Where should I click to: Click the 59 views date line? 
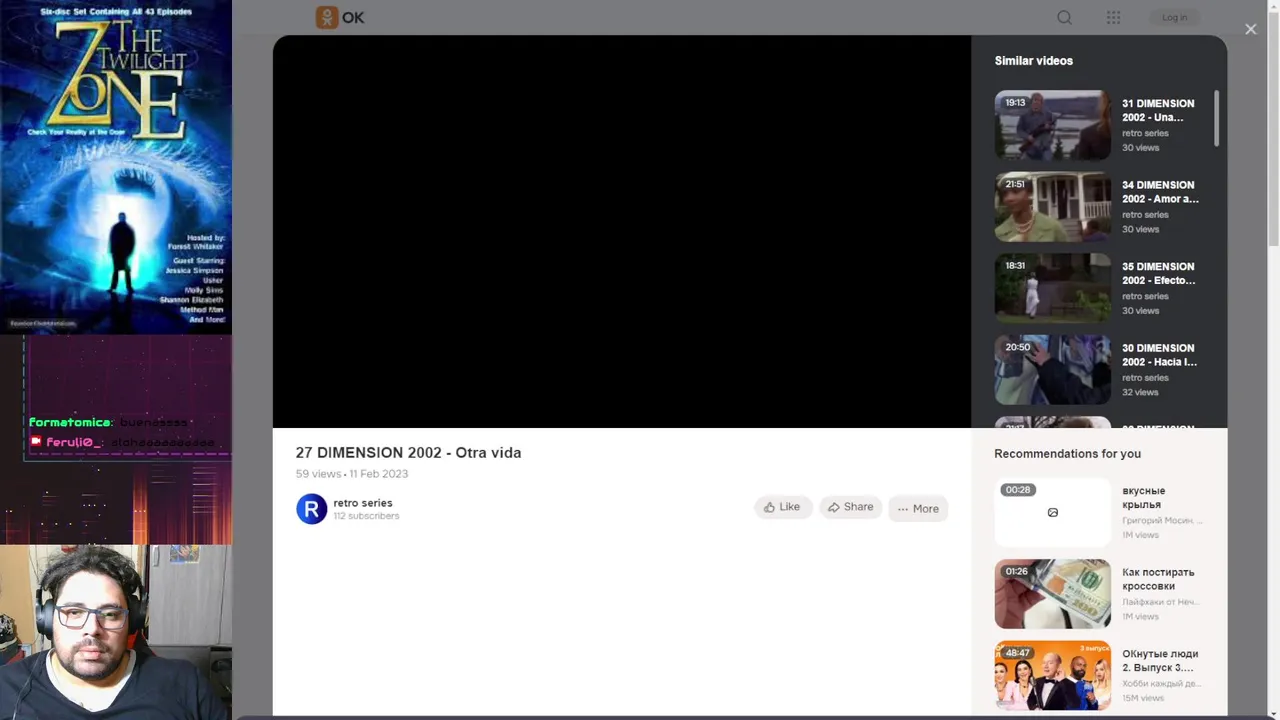click(352, 474)
